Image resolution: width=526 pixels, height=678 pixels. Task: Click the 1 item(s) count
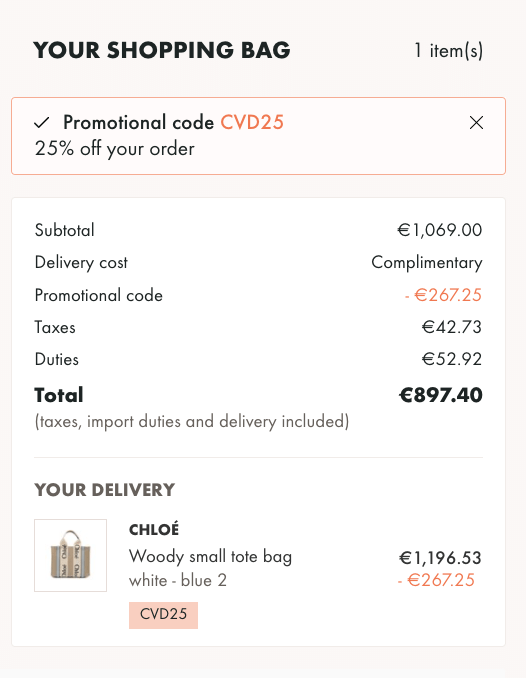point(448,51)
